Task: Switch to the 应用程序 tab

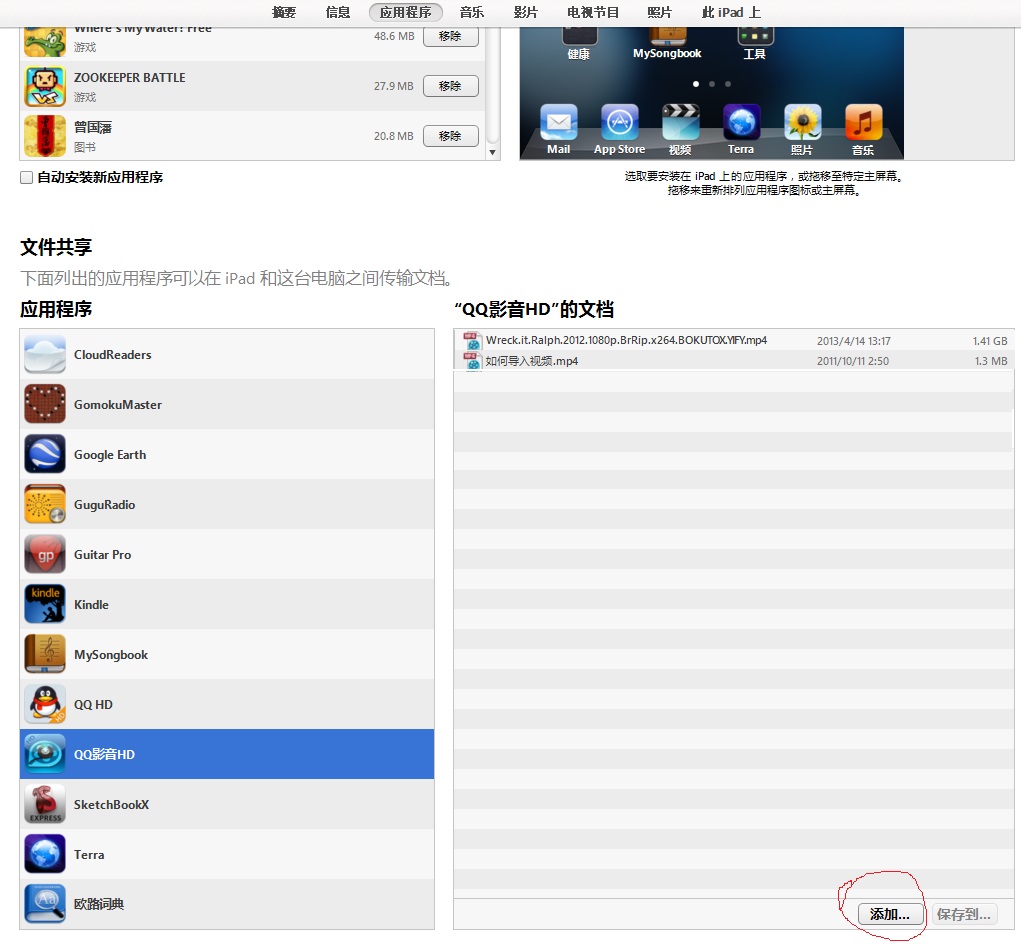Action: pos(406,12)
